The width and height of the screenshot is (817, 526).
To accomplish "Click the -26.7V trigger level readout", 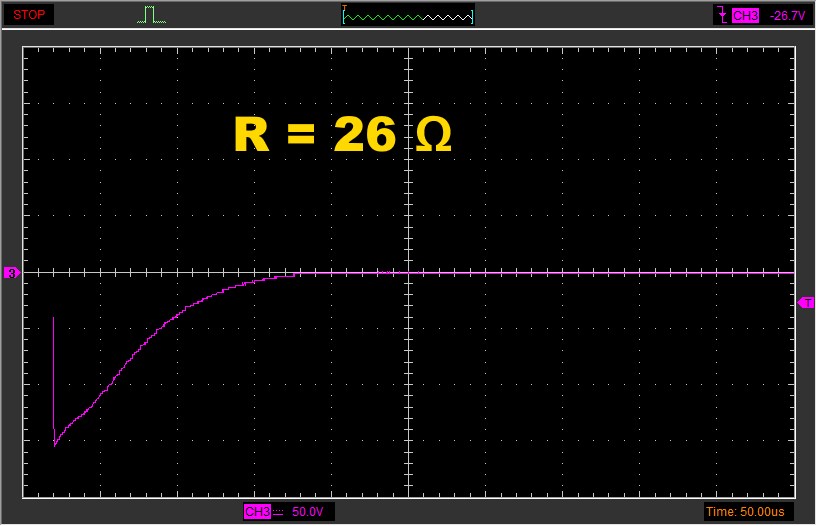I will [x=788, y=16].
